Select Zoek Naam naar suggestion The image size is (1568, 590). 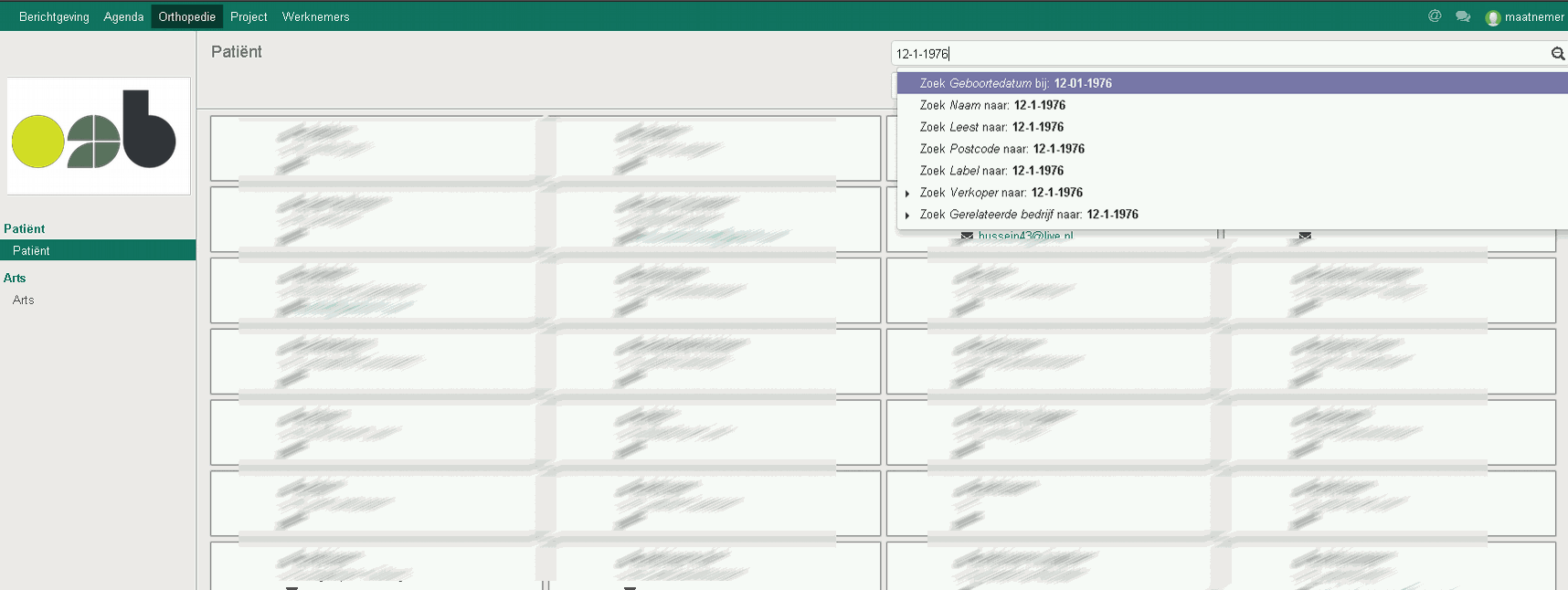coord(1232,105)
